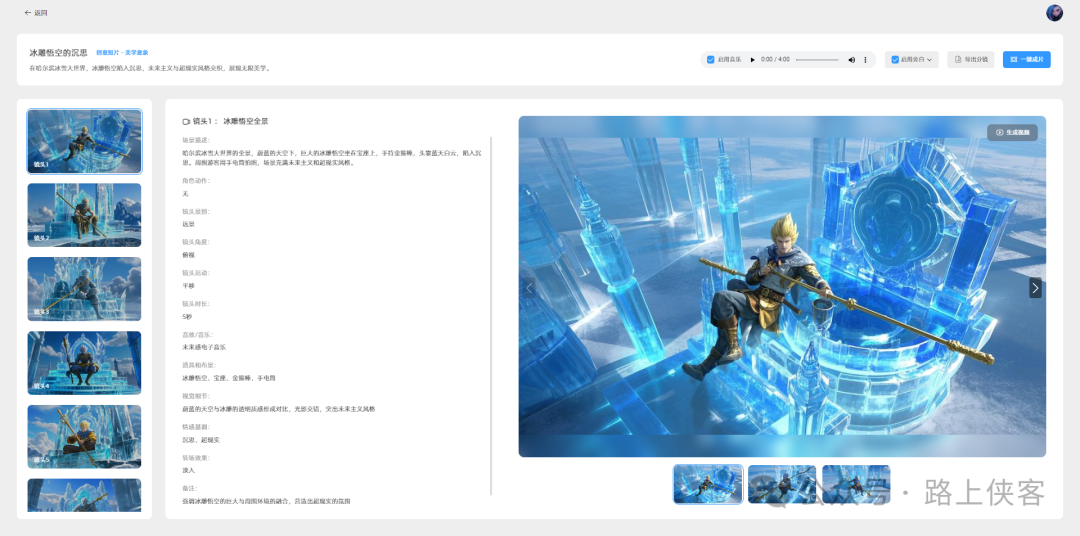Click the shot details panel scrollbar
This screenshot has width=1080, height=536.
491,316
